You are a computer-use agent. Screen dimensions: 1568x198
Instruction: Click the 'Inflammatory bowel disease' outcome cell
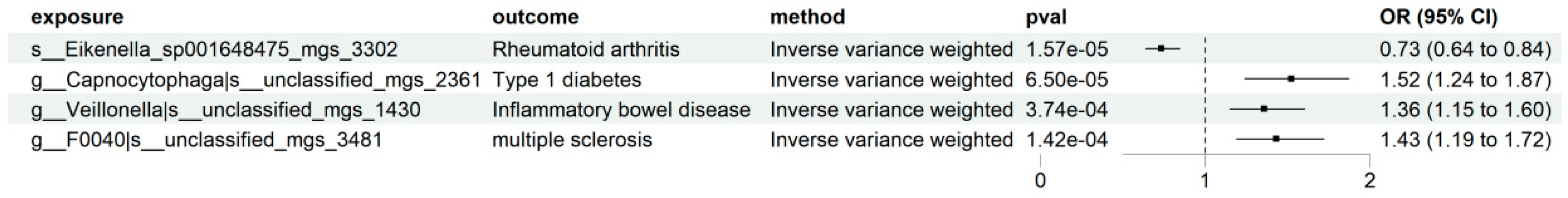tap(621, 110)
